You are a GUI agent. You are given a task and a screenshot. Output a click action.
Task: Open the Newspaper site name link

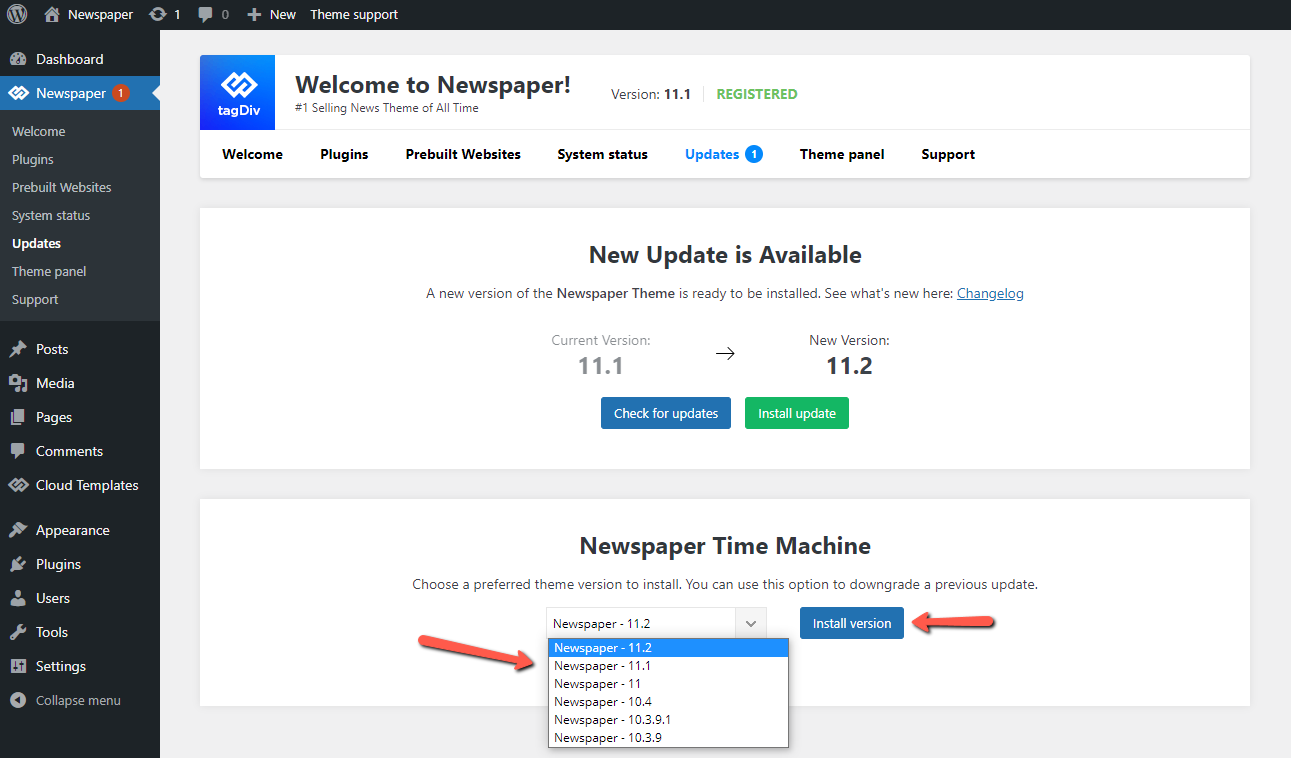tap(100, 14)
